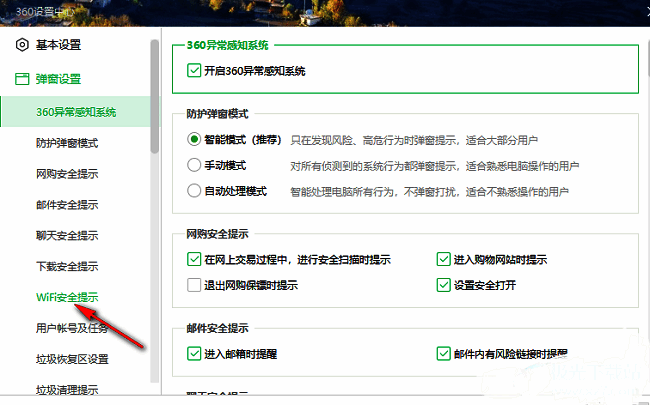Click the 邮件安全提示 group heading

tap(217, 328)
